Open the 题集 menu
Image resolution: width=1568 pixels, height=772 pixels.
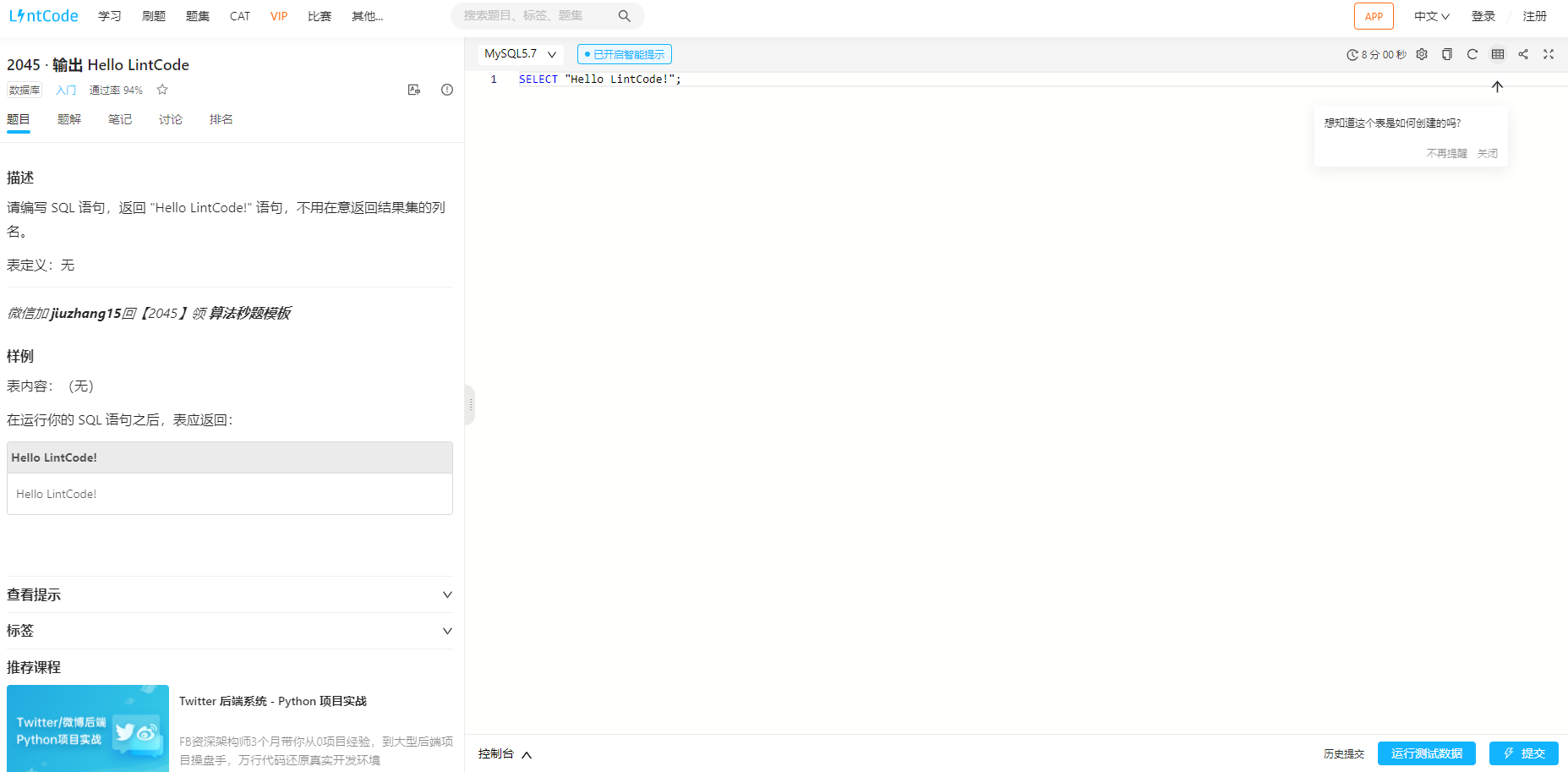[x=198, y=16]
